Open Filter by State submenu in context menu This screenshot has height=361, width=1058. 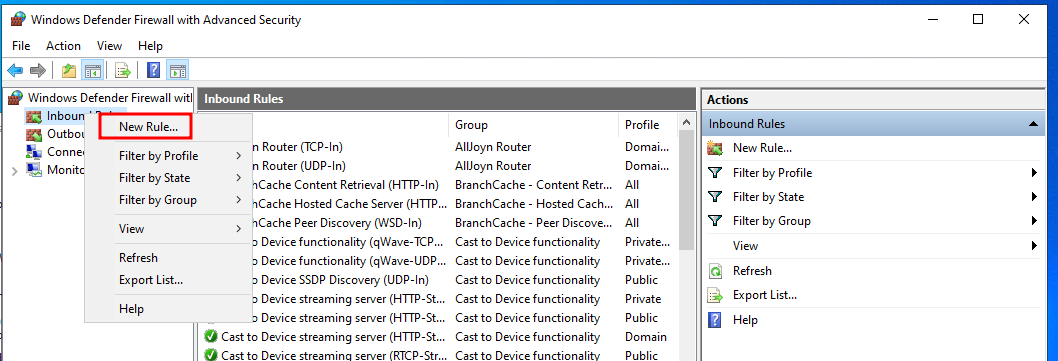pos(168,178)
